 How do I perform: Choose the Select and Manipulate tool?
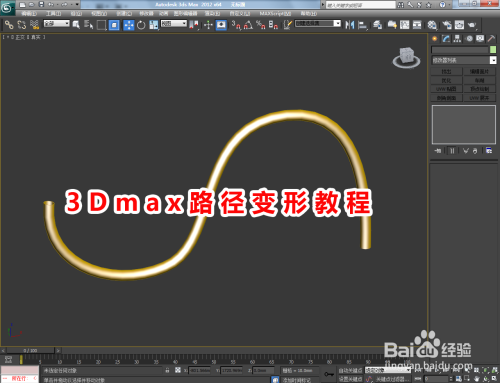point(208,25)
